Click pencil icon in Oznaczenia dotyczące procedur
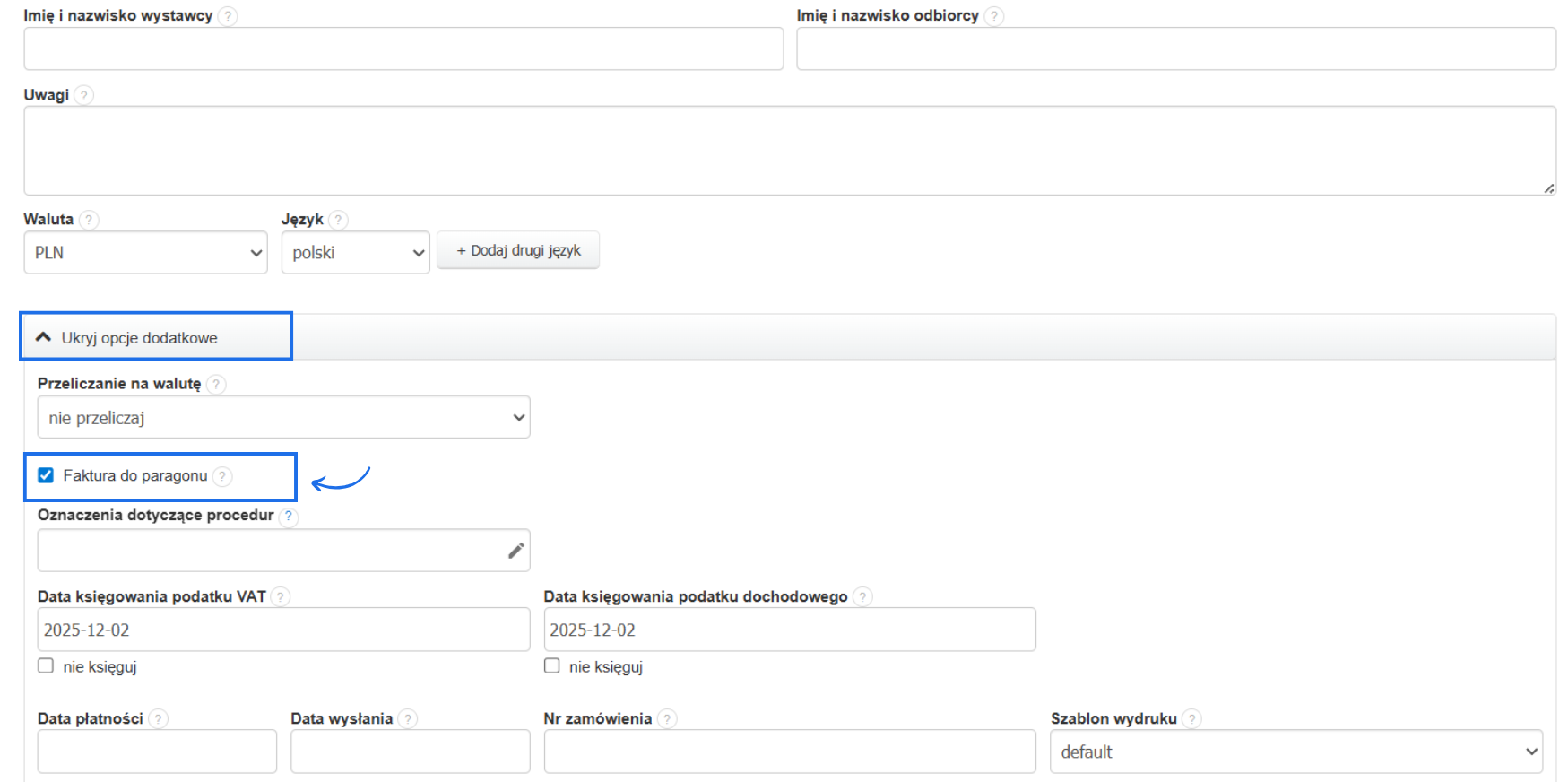 point(515,551)
